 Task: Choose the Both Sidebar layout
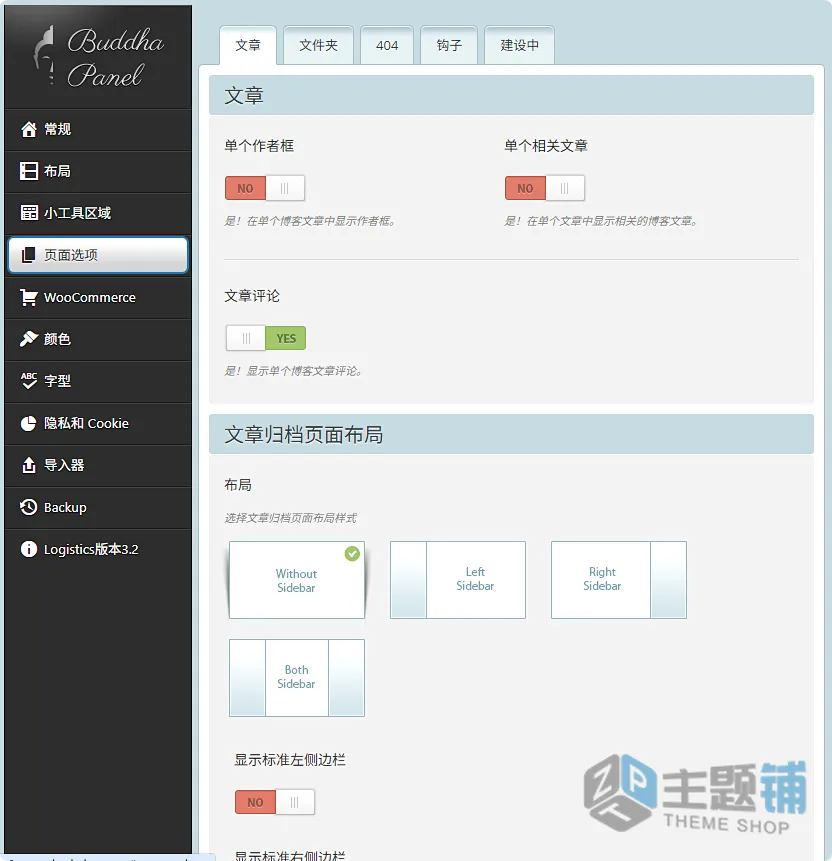(x=297, y=678)
